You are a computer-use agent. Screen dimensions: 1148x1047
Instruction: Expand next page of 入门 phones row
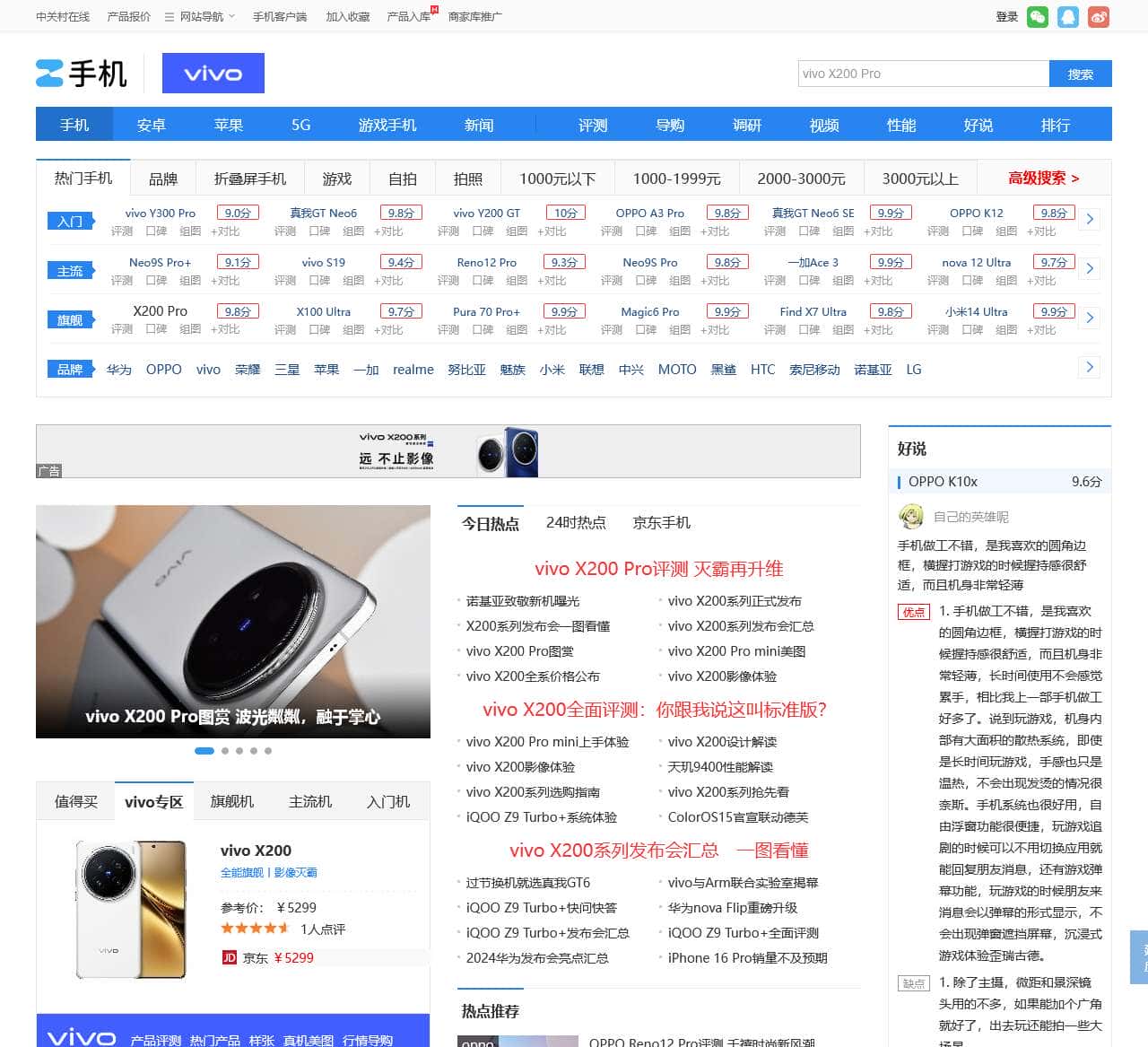(x=1090, y=219)
